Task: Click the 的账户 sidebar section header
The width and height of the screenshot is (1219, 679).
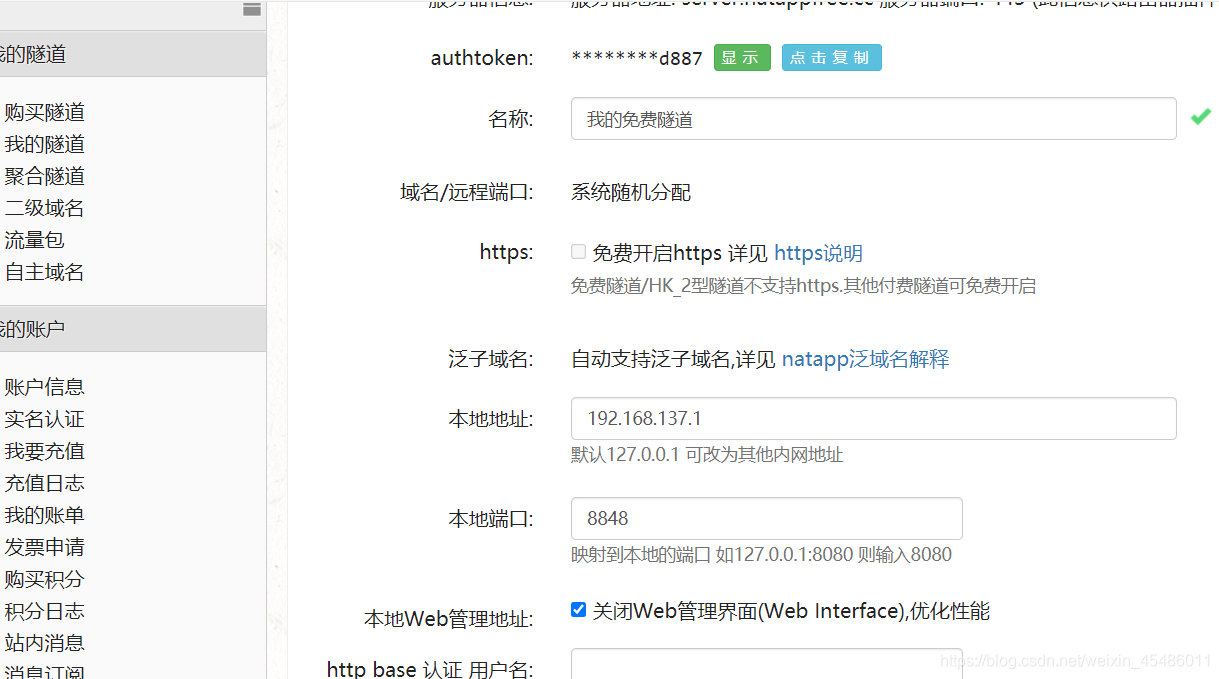Action: (133, 328)
